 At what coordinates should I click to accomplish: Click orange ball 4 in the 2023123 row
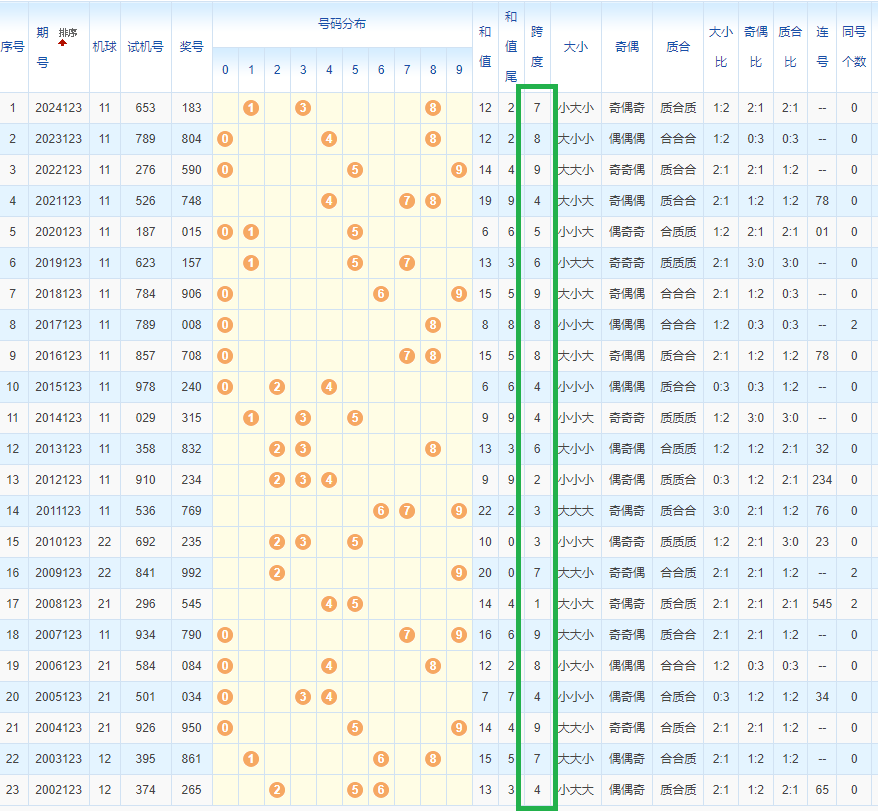pos(329,139)
